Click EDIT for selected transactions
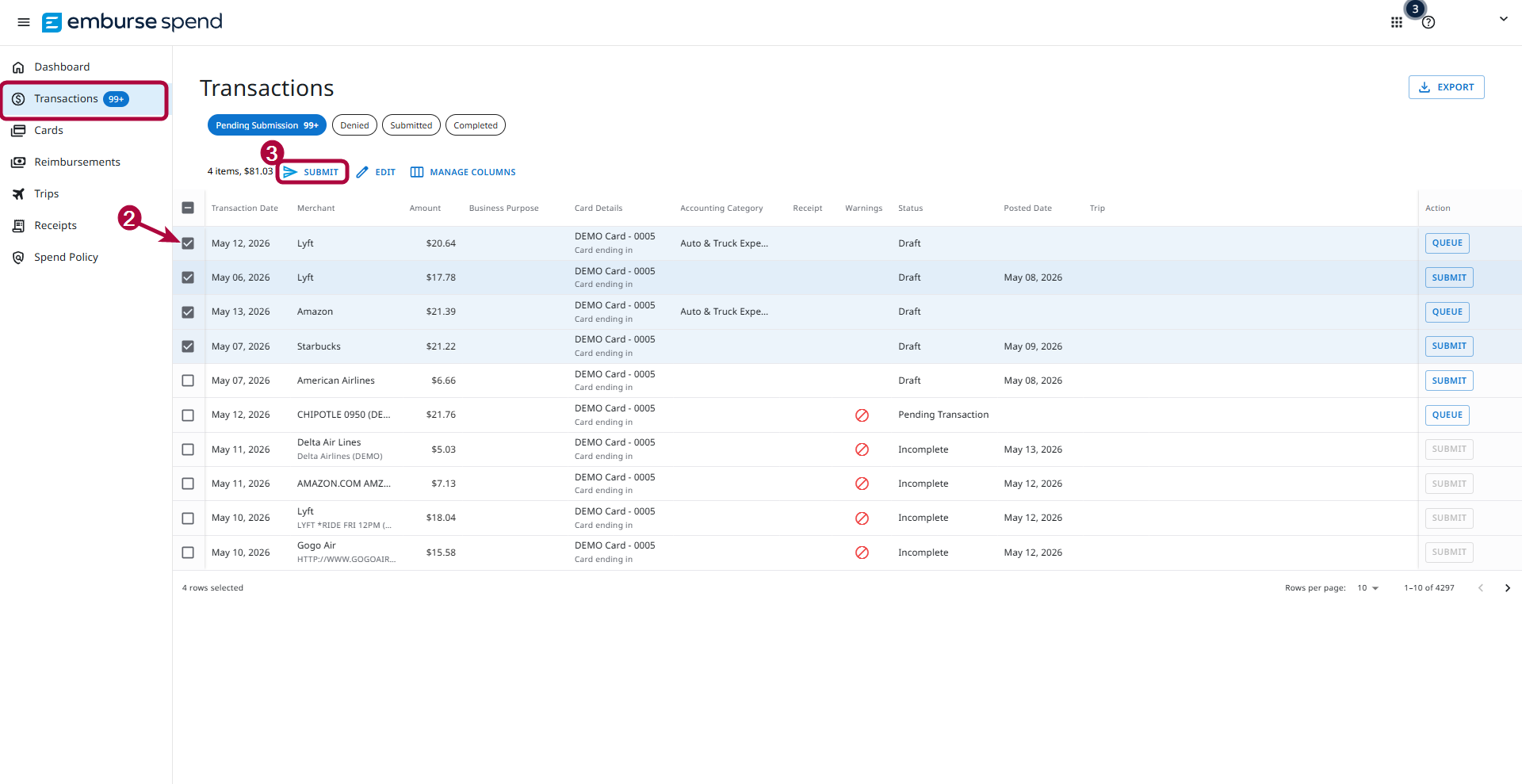1522x784 pixels. 376,172
